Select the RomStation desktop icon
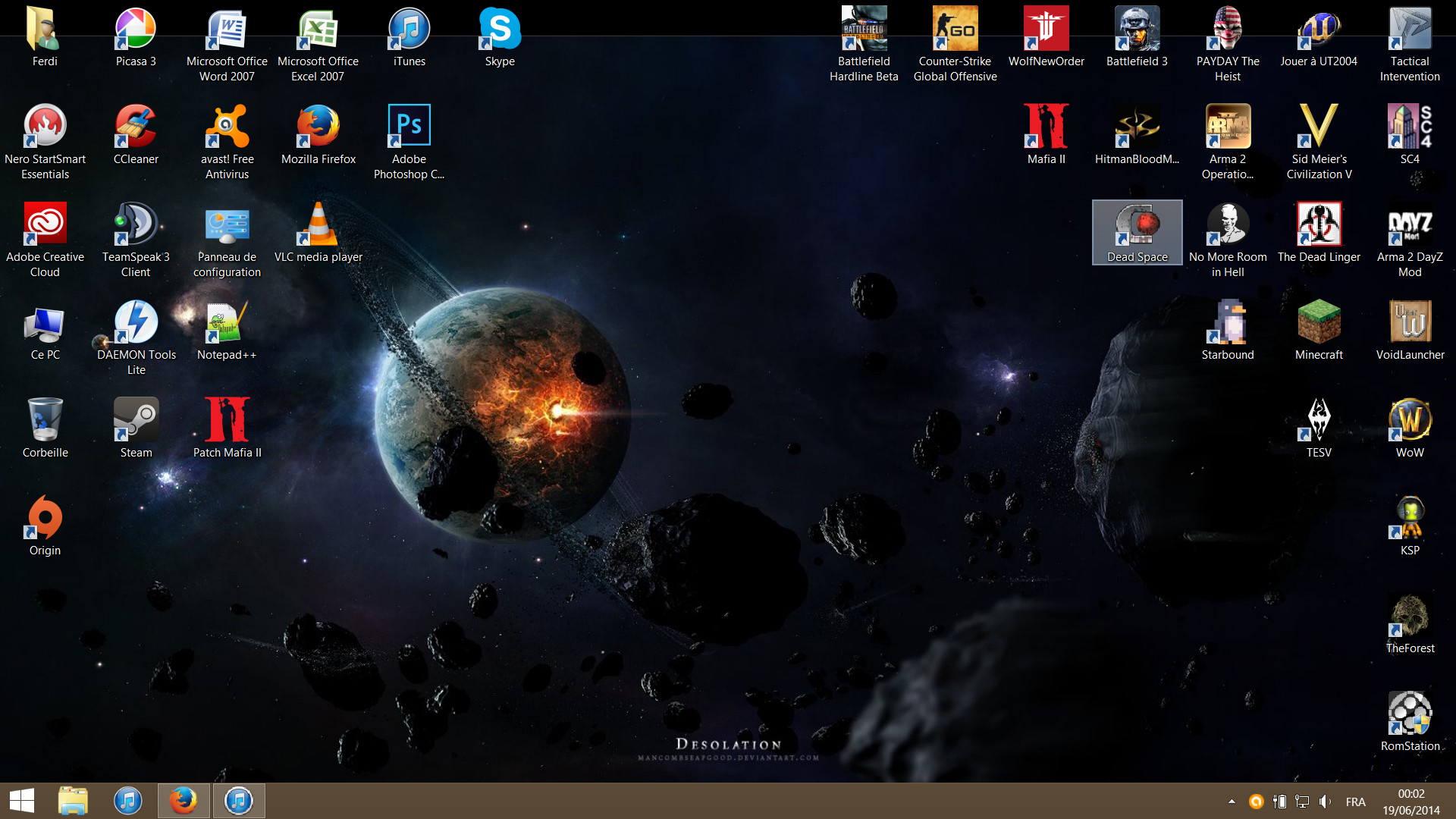The image size is (1456, 819). (1410, 722)
